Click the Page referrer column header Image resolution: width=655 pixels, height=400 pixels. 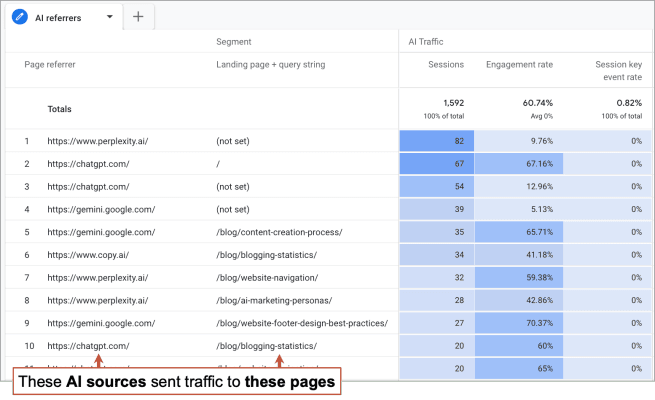[50, 65]
